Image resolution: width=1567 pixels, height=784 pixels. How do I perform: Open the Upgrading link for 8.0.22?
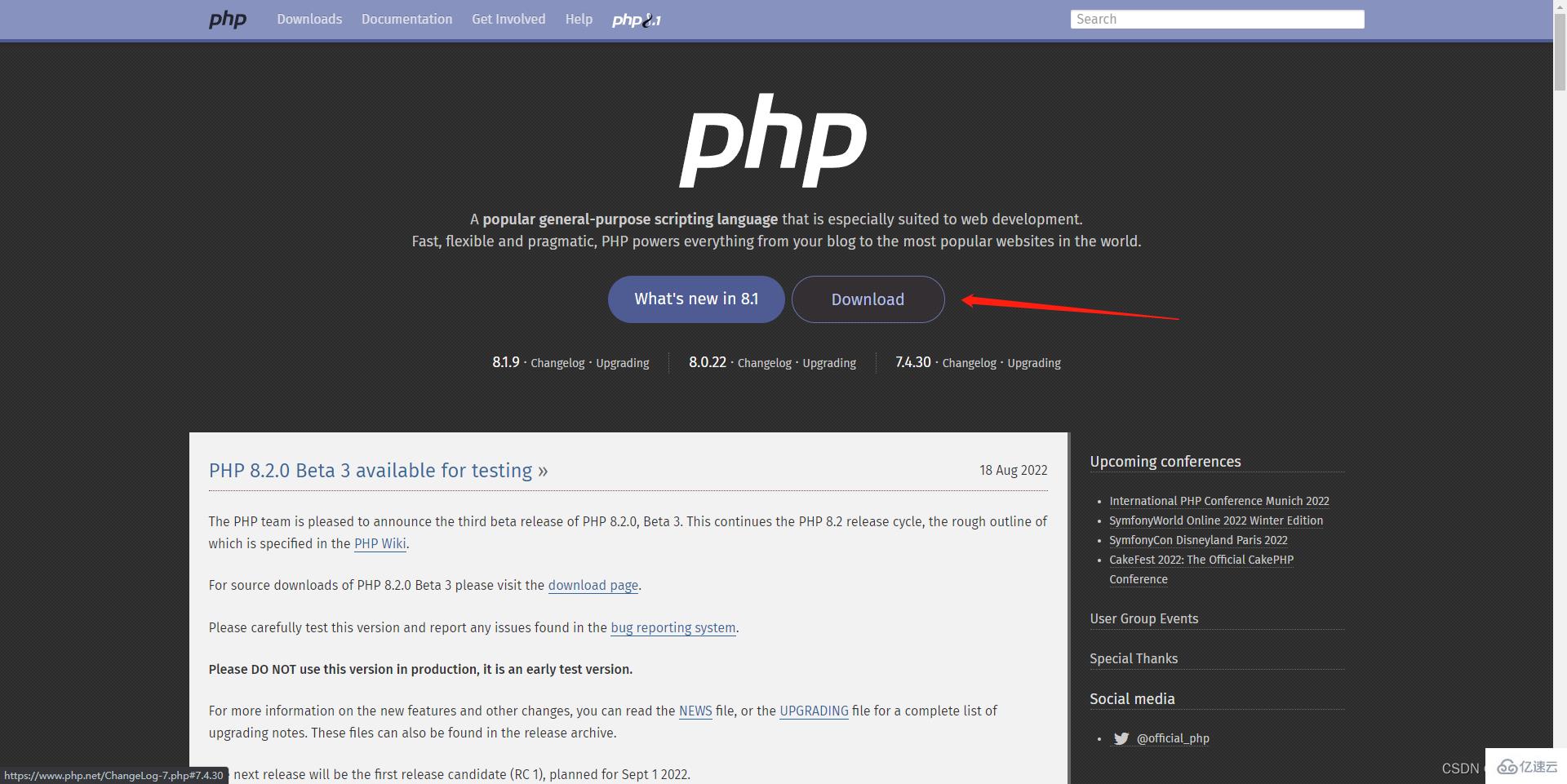tap(829, 363)
